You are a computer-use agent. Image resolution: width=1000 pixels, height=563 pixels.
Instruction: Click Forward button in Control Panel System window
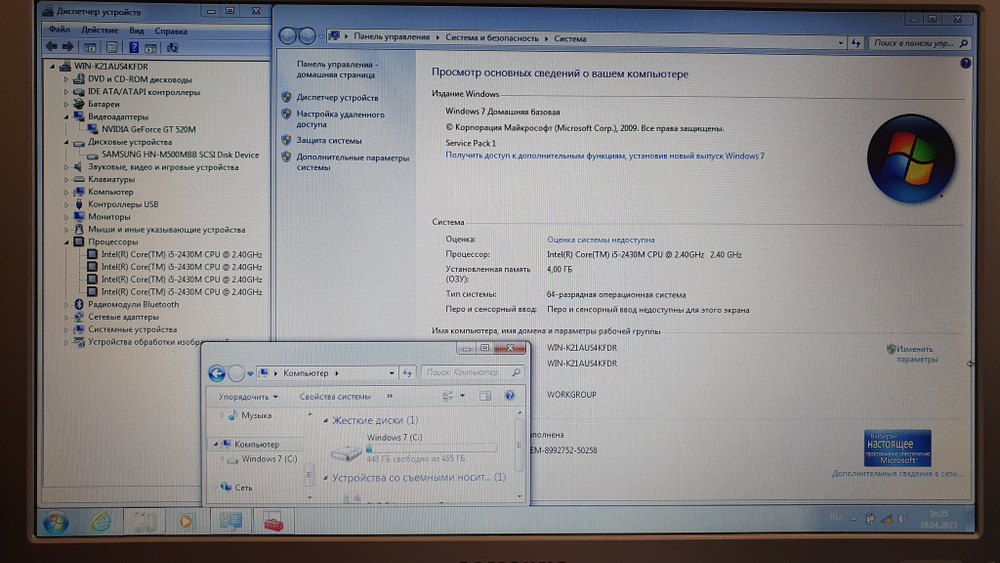pyautogui.click(x=307, y=36)
